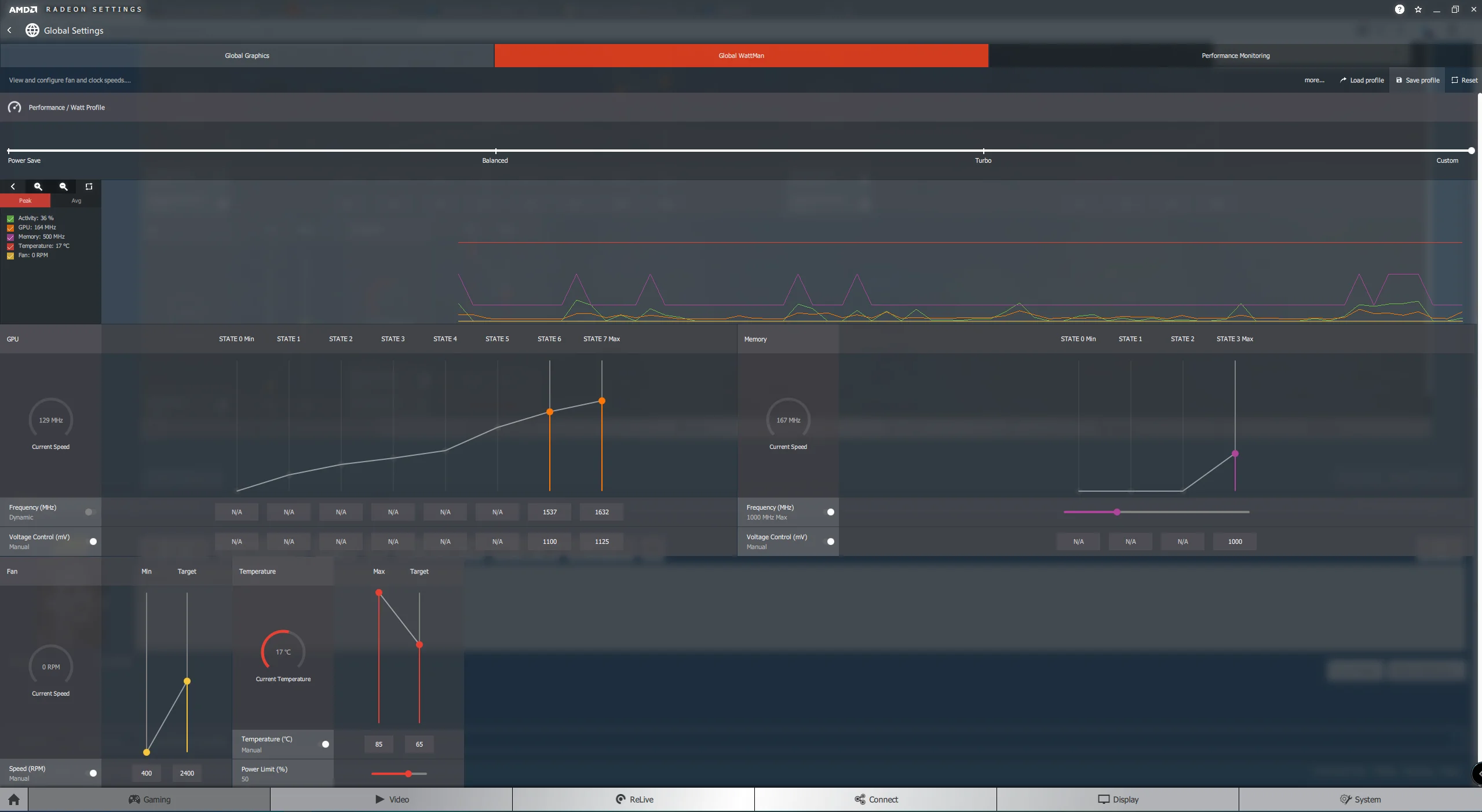Image resolution: width=1482 pixels, height=812 pixels.
Task: Click the Reset button
Action: 1464,80
